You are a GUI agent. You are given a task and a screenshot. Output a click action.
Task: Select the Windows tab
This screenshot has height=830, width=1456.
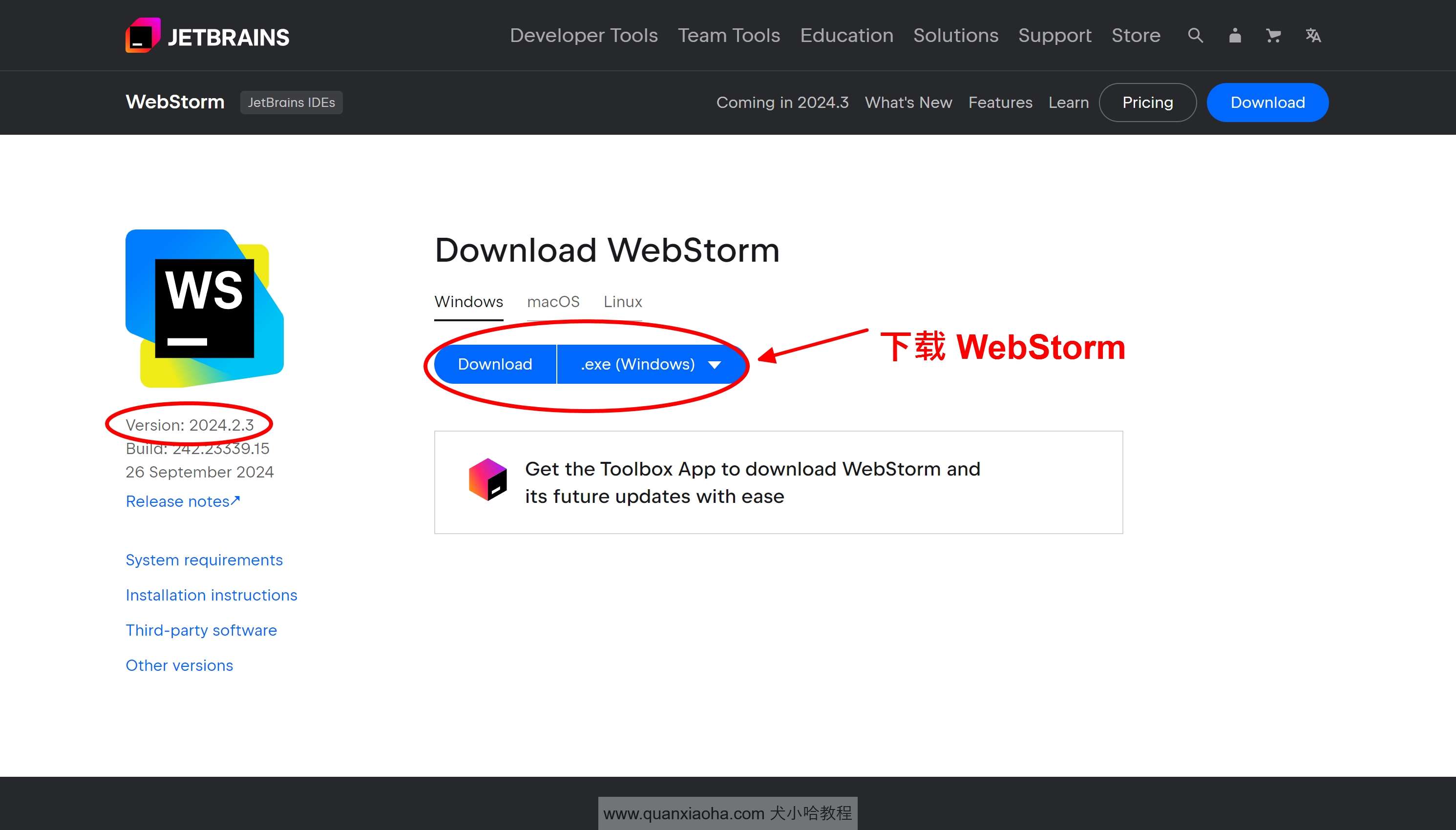468,302
